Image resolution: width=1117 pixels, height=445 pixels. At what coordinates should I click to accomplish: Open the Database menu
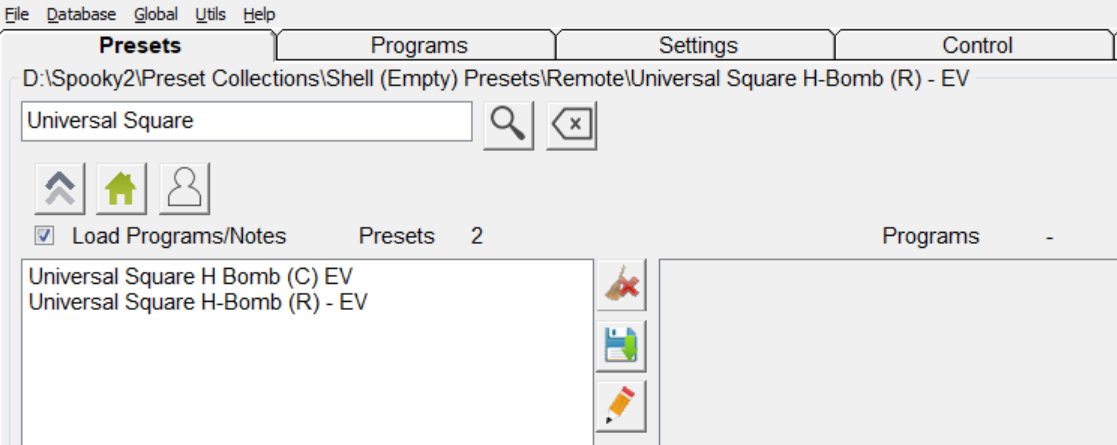click(81, 14)
